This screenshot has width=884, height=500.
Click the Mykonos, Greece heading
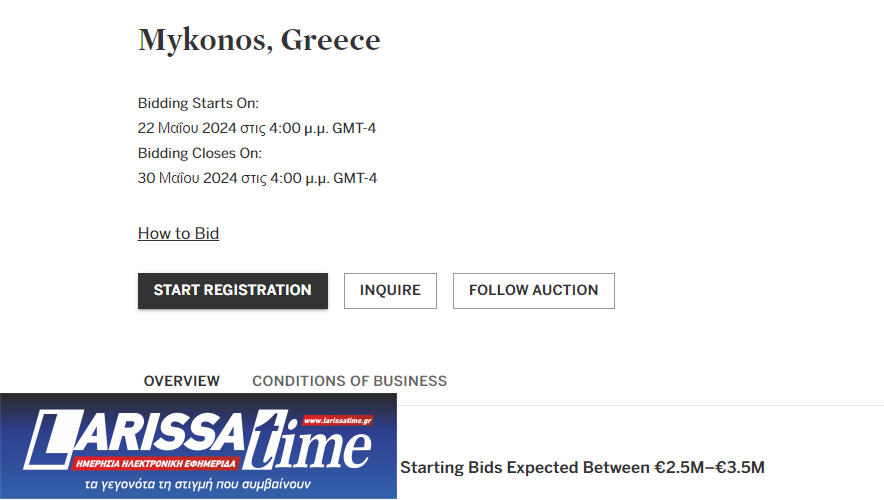coord(259,40)
